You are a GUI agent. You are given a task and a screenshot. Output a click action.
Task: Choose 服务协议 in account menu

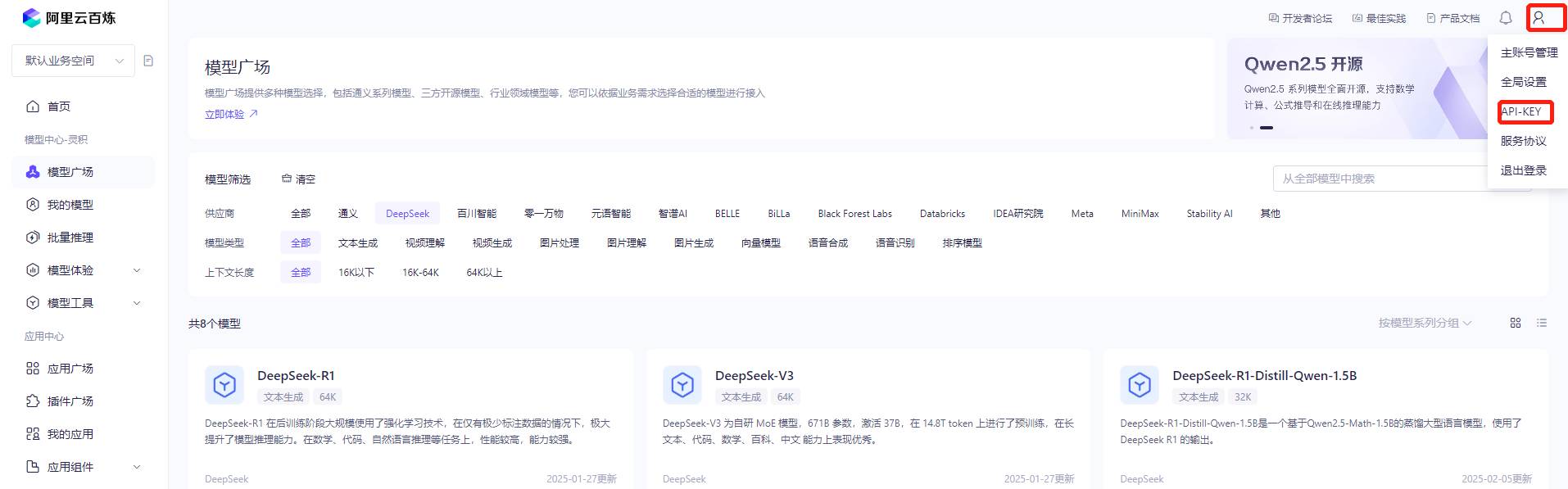coord(1524,141)
